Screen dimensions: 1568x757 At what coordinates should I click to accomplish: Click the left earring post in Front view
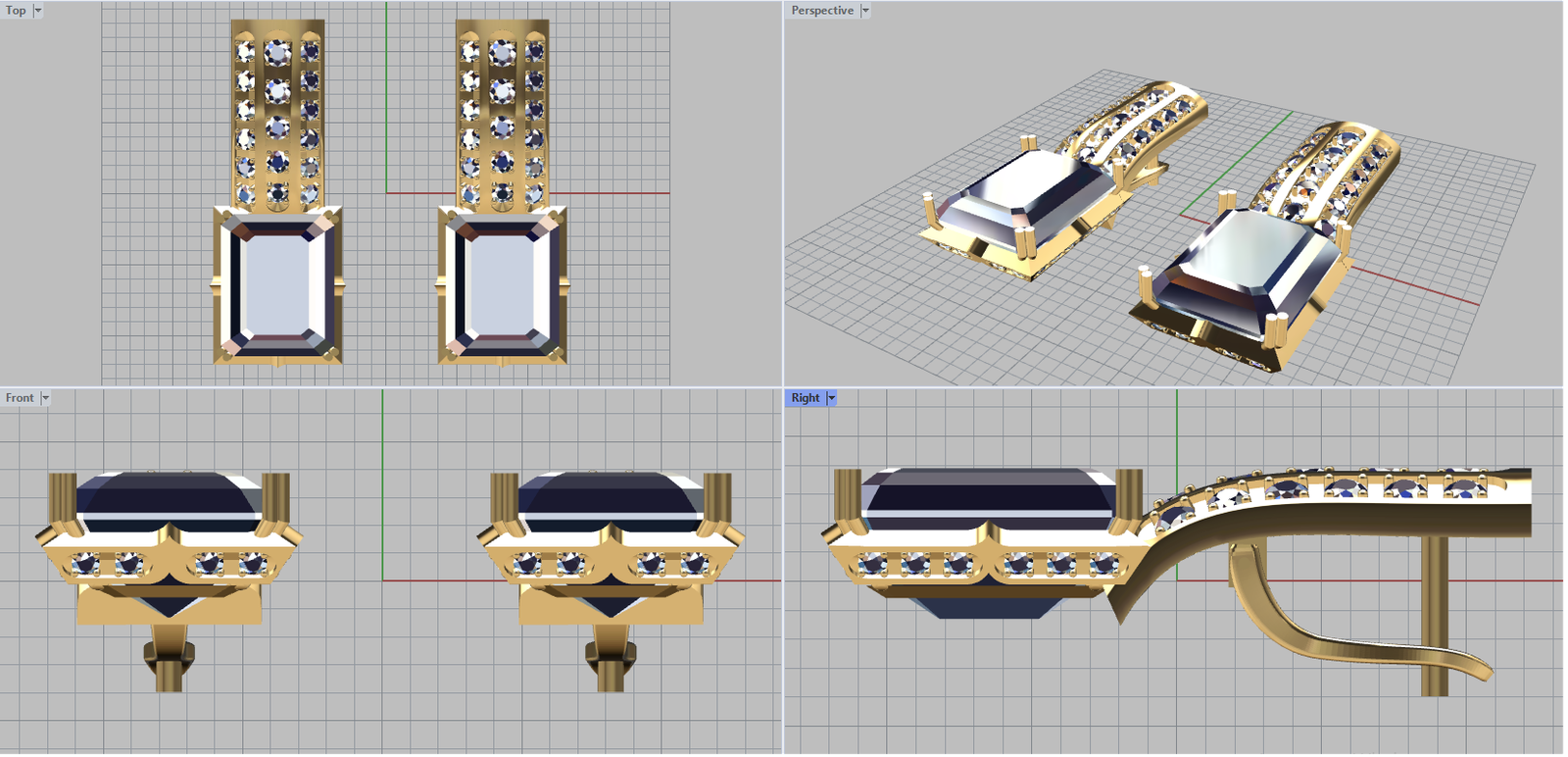(x=169, y=669)
